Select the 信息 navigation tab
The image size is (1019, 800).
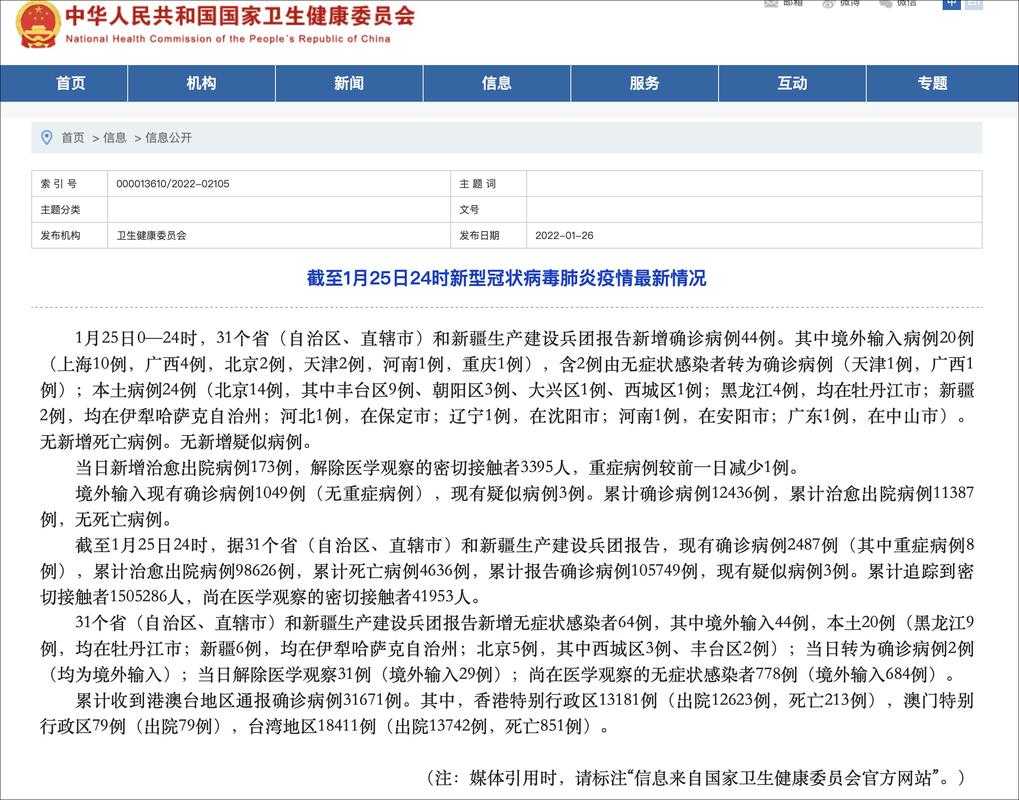click(x=497, y=83)
